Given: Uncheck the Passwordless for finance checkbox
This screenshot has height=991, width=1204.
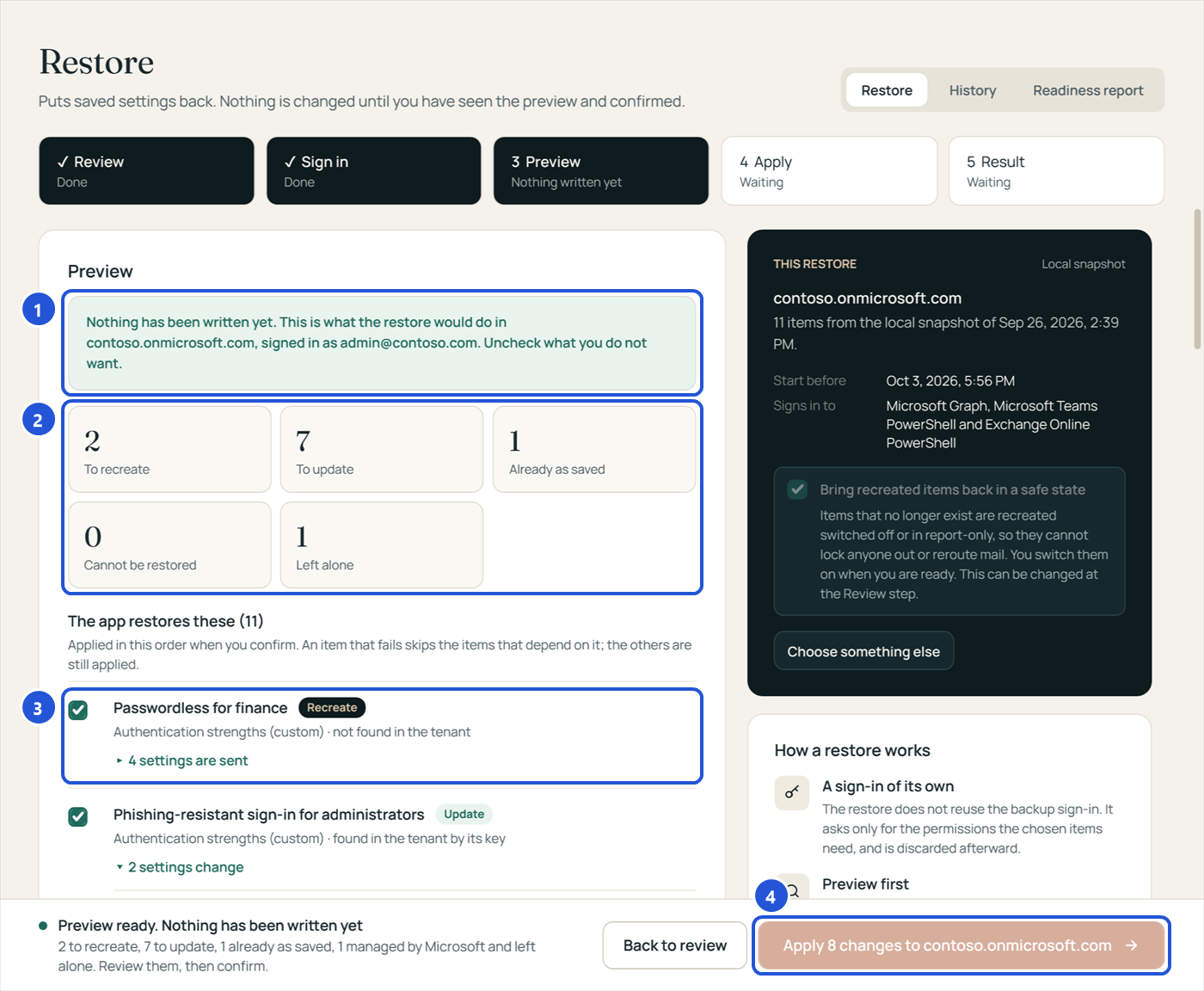Looking at the screenshot, I should pos(78,710).
